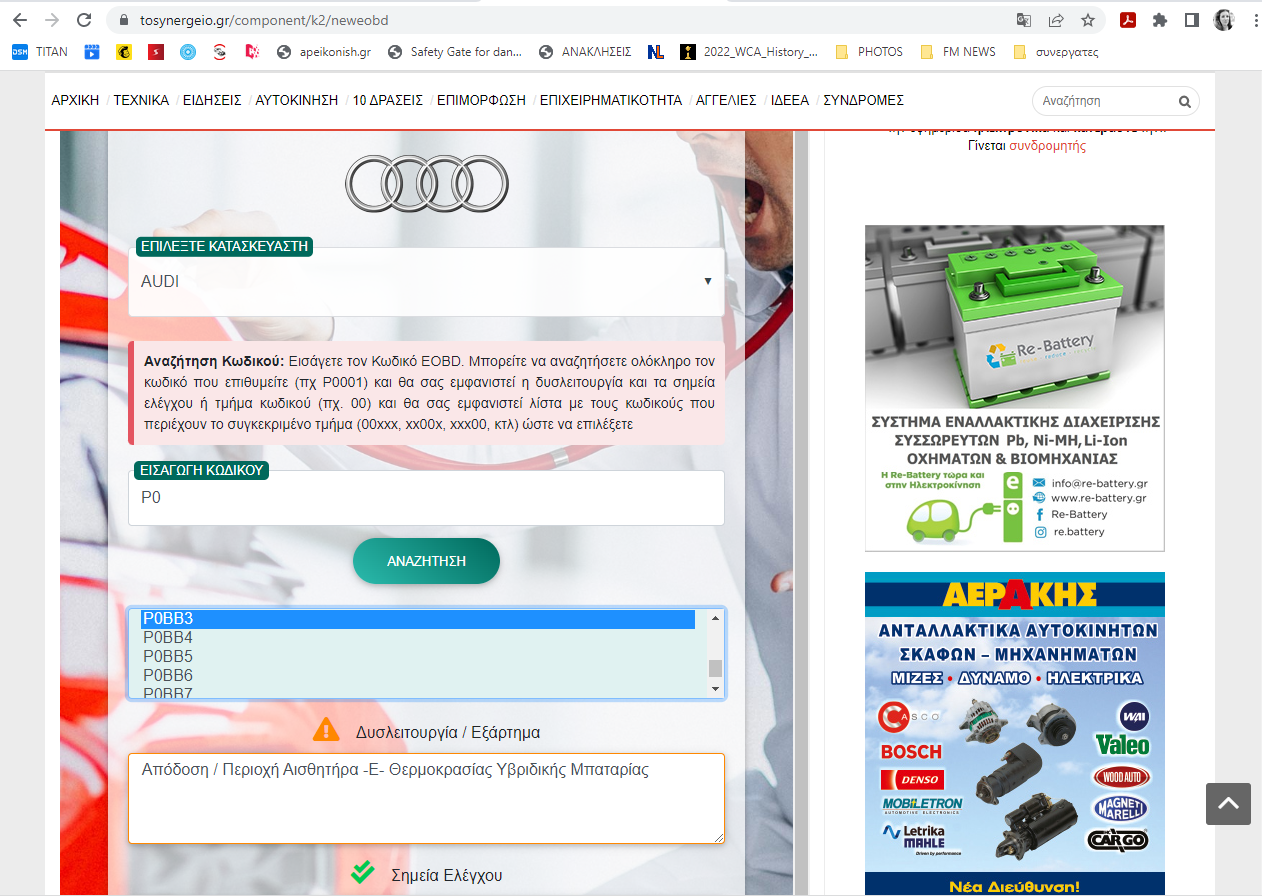Click the orange warning triangle icon
The height and width of the screenshot is (896, 1262).
click(326, 730)
